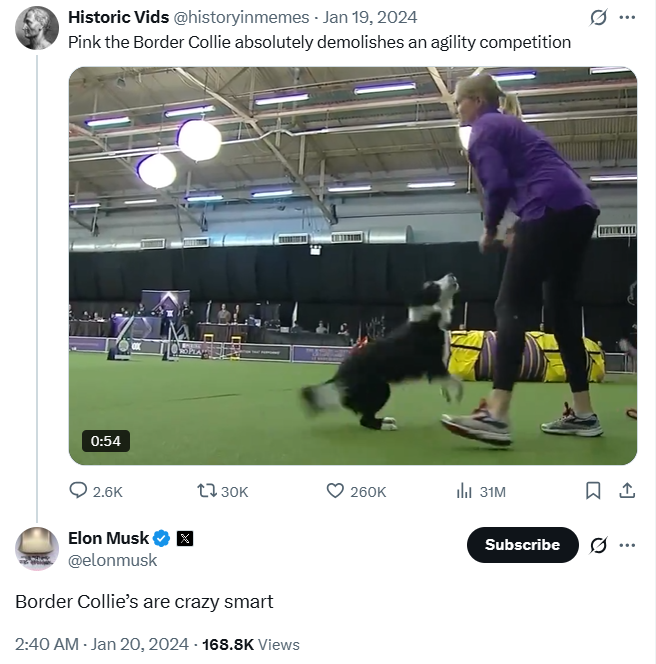Open more options on Historic Vids tweet
The width and height of the screenshot is (656, 664).
(627, 18)
